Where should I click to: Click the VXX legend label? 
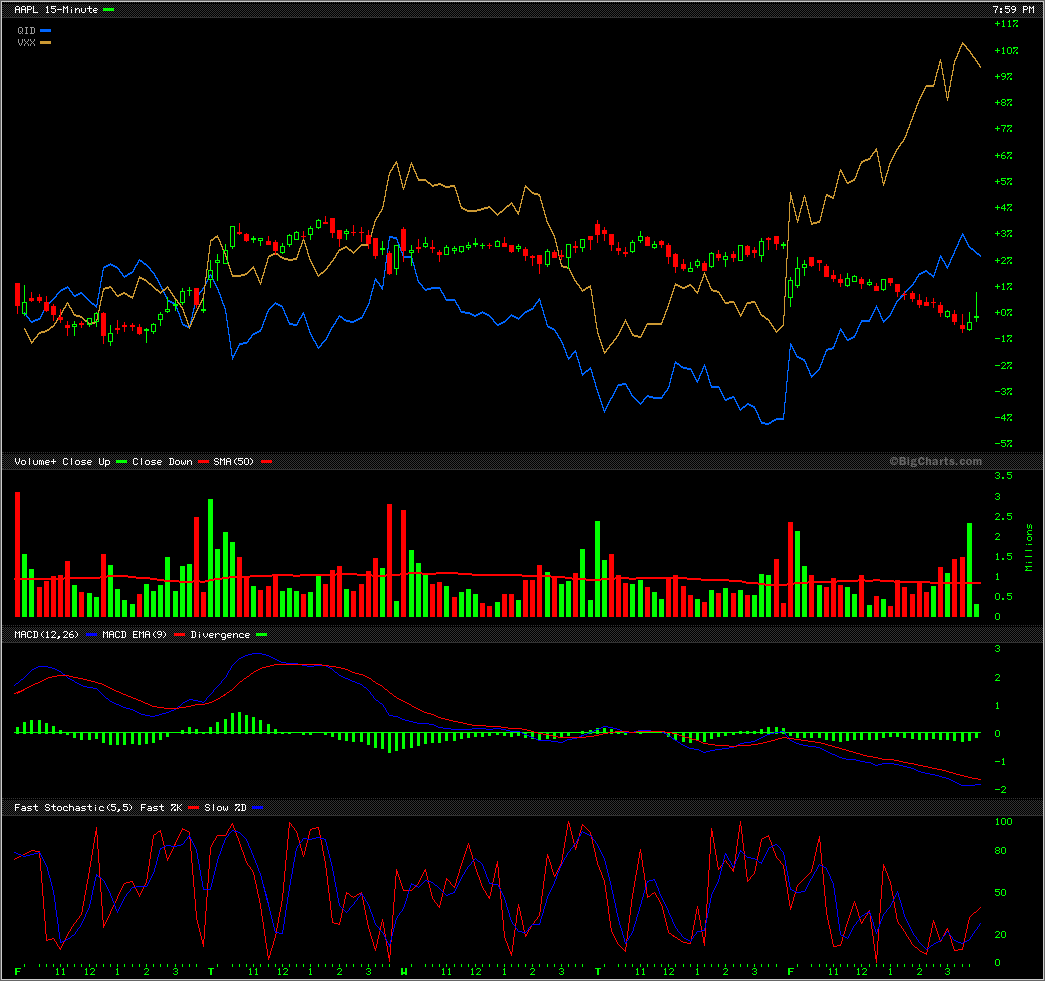point(26,42)
